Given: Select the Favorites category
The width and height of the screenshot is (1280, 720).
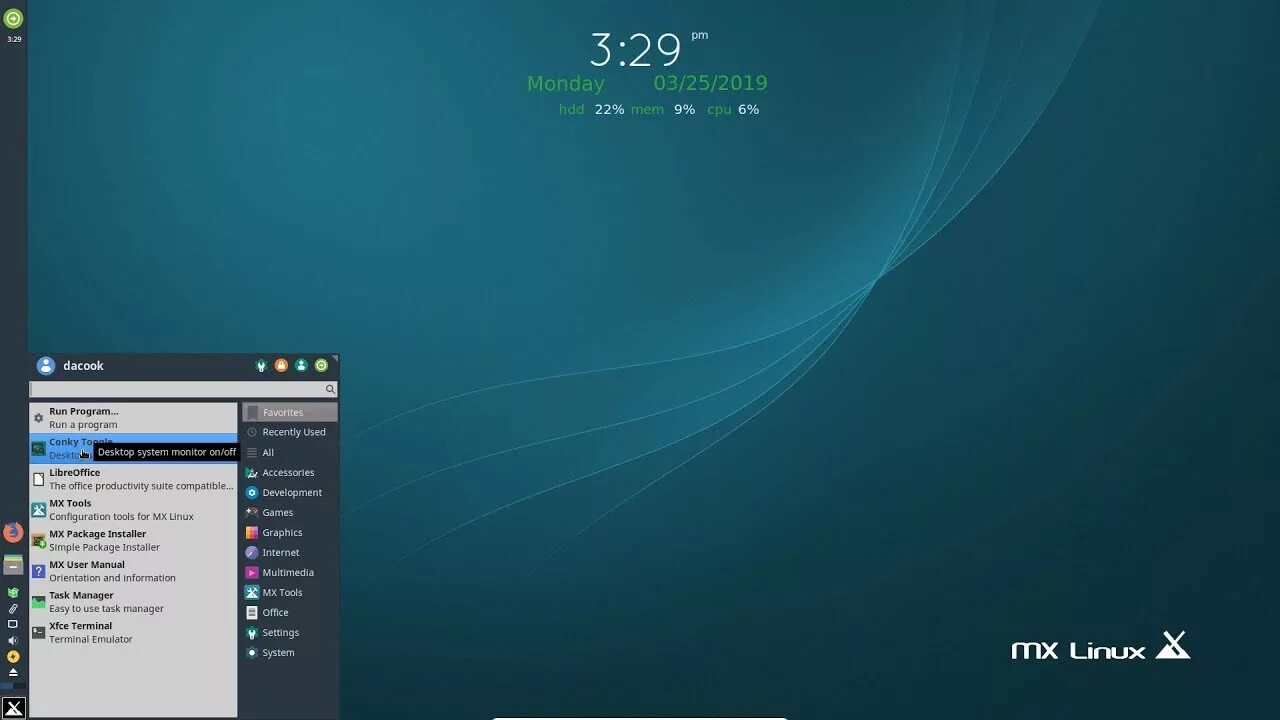Looking at the screenshot, I should tap(290, 412).
